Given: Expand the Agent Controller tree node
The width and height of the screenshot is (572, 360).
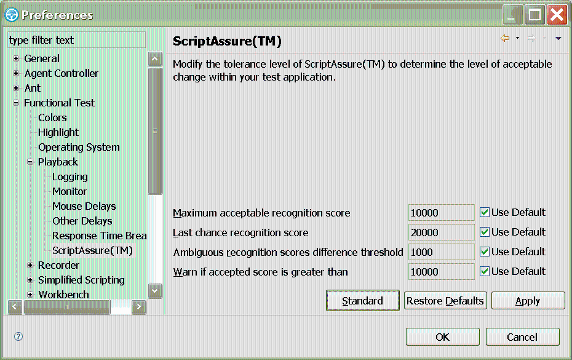Looking at the screenshot, I should pyautogui.click(x=16, y=73).
